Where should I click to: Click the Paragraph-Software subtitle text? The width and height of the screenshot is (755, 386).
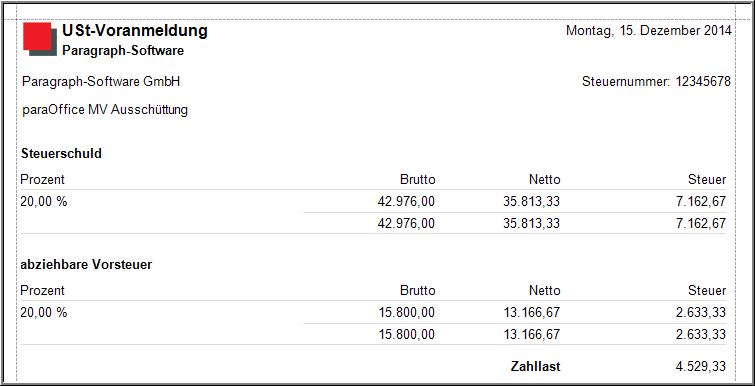pos(123,51)
